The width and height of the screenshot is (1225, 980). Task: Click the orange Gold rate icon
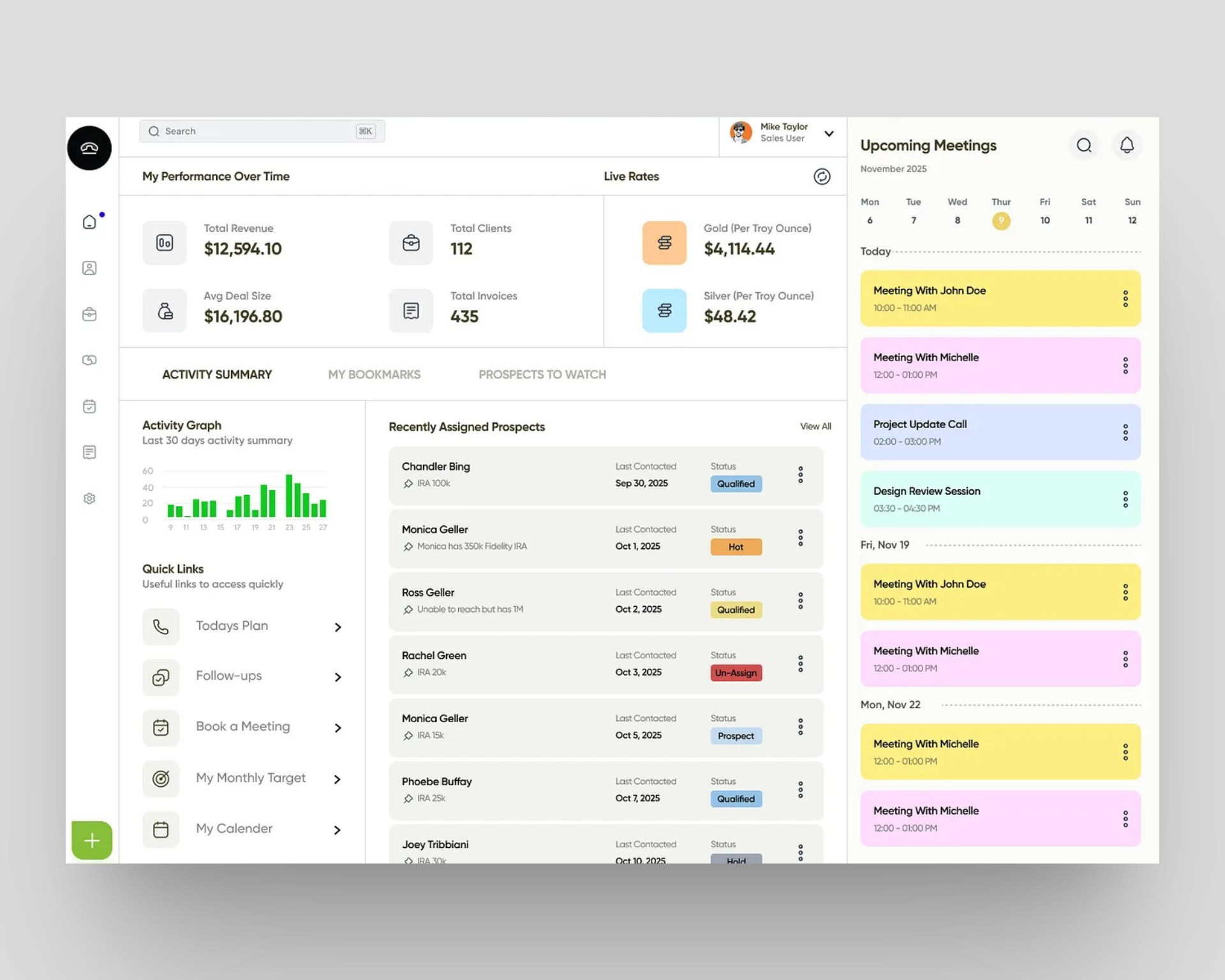664,242
